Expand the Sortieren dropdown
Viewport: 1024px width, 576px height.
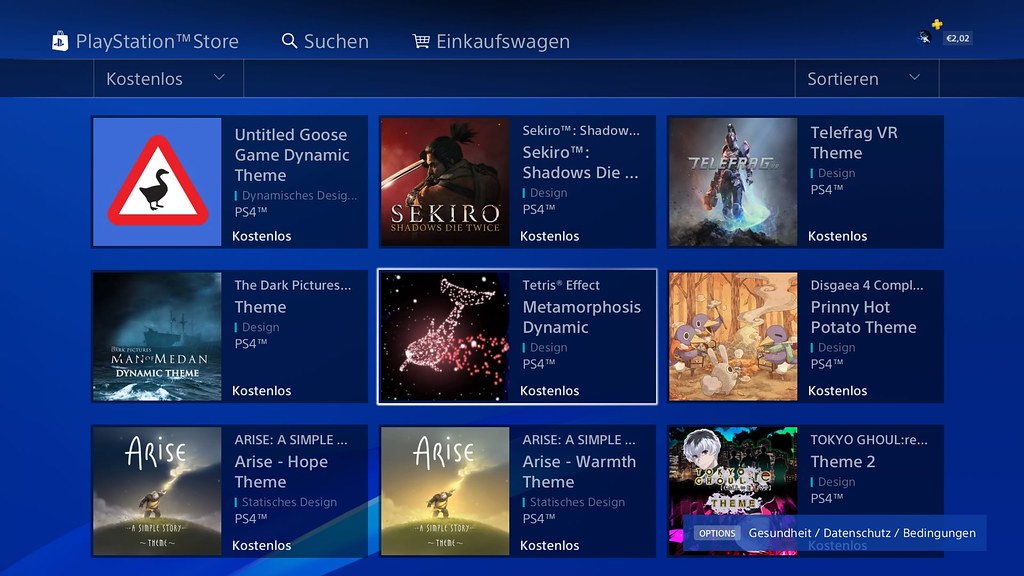pos(867,78)
